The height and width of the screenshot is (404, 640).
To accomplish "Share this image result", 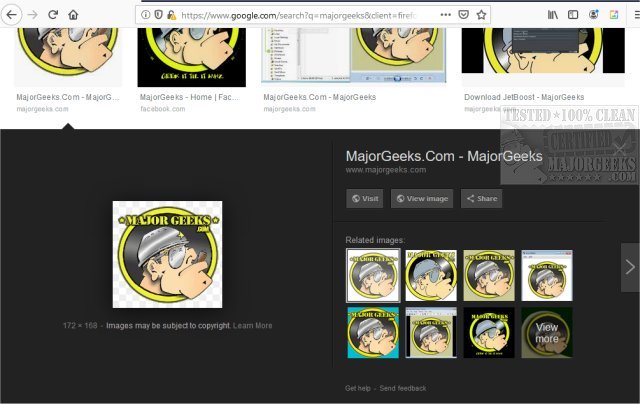I will click(x=482, y=199).
